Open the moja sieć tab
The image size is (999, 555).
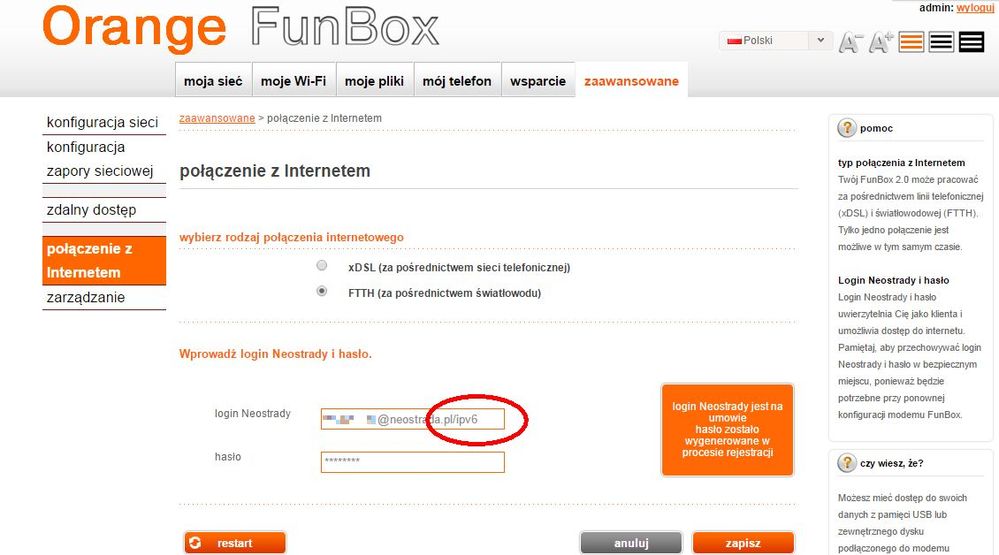pyautogui.click(x=213, y=80)
